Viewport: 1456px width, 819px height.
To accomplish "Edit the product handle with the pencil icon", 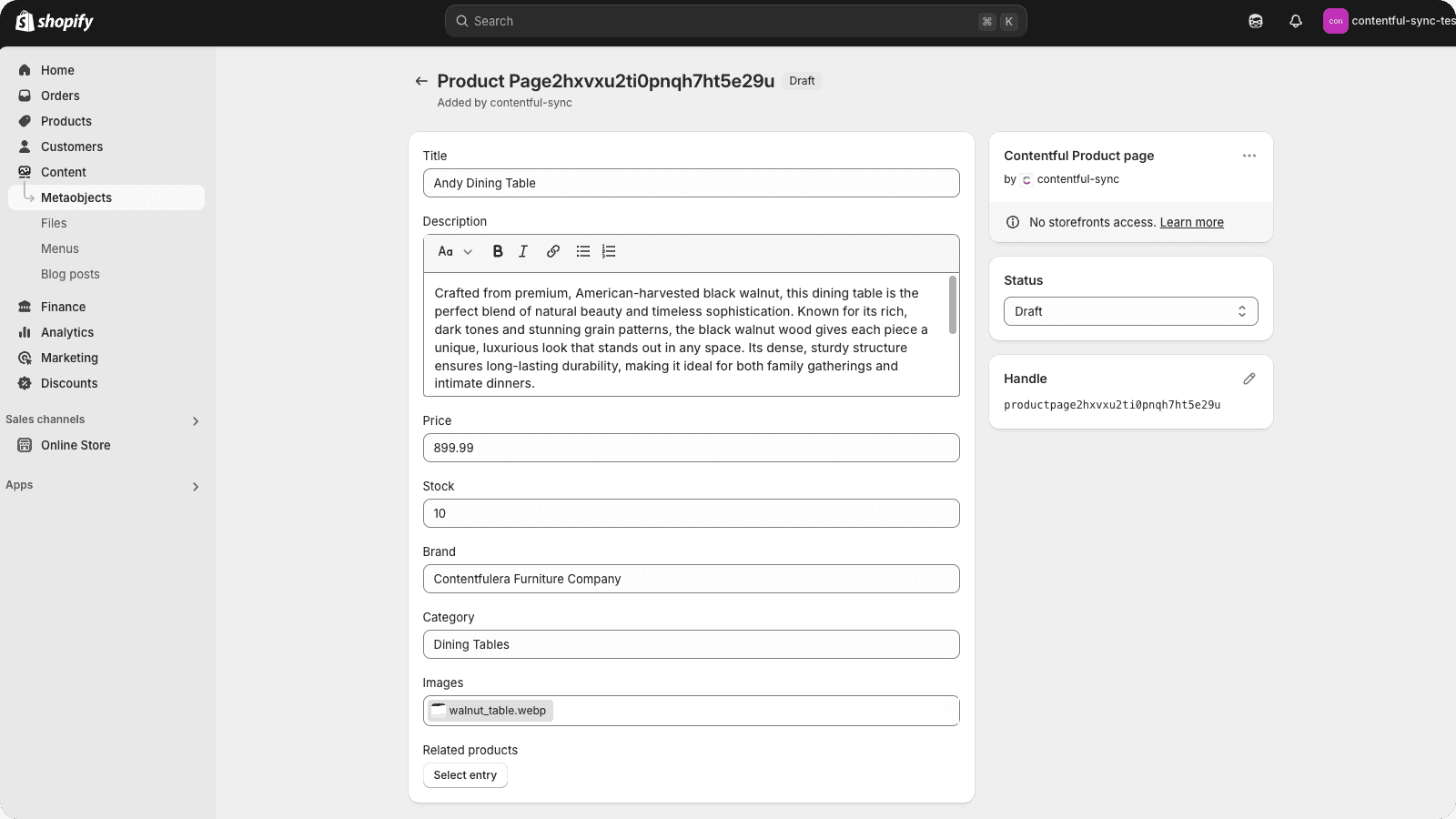I will [1249, 379].
